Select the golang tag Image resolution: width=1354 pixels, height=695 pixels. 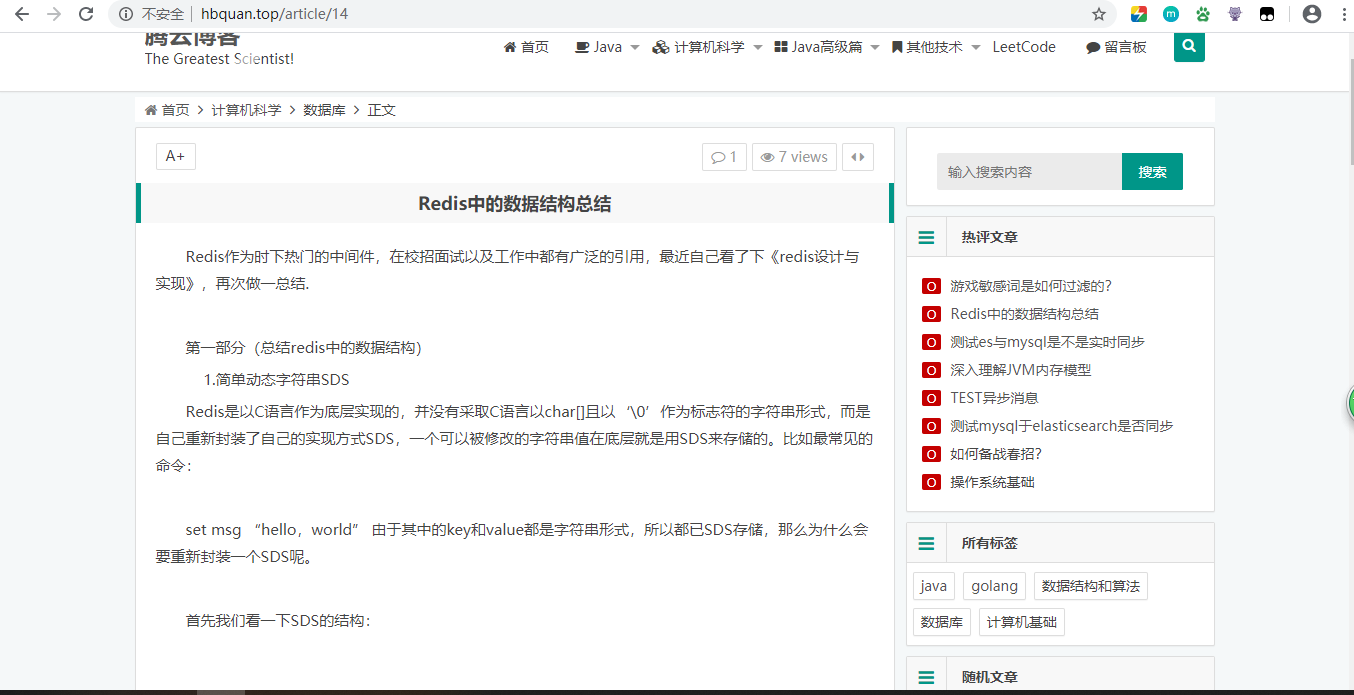[994, 586]
